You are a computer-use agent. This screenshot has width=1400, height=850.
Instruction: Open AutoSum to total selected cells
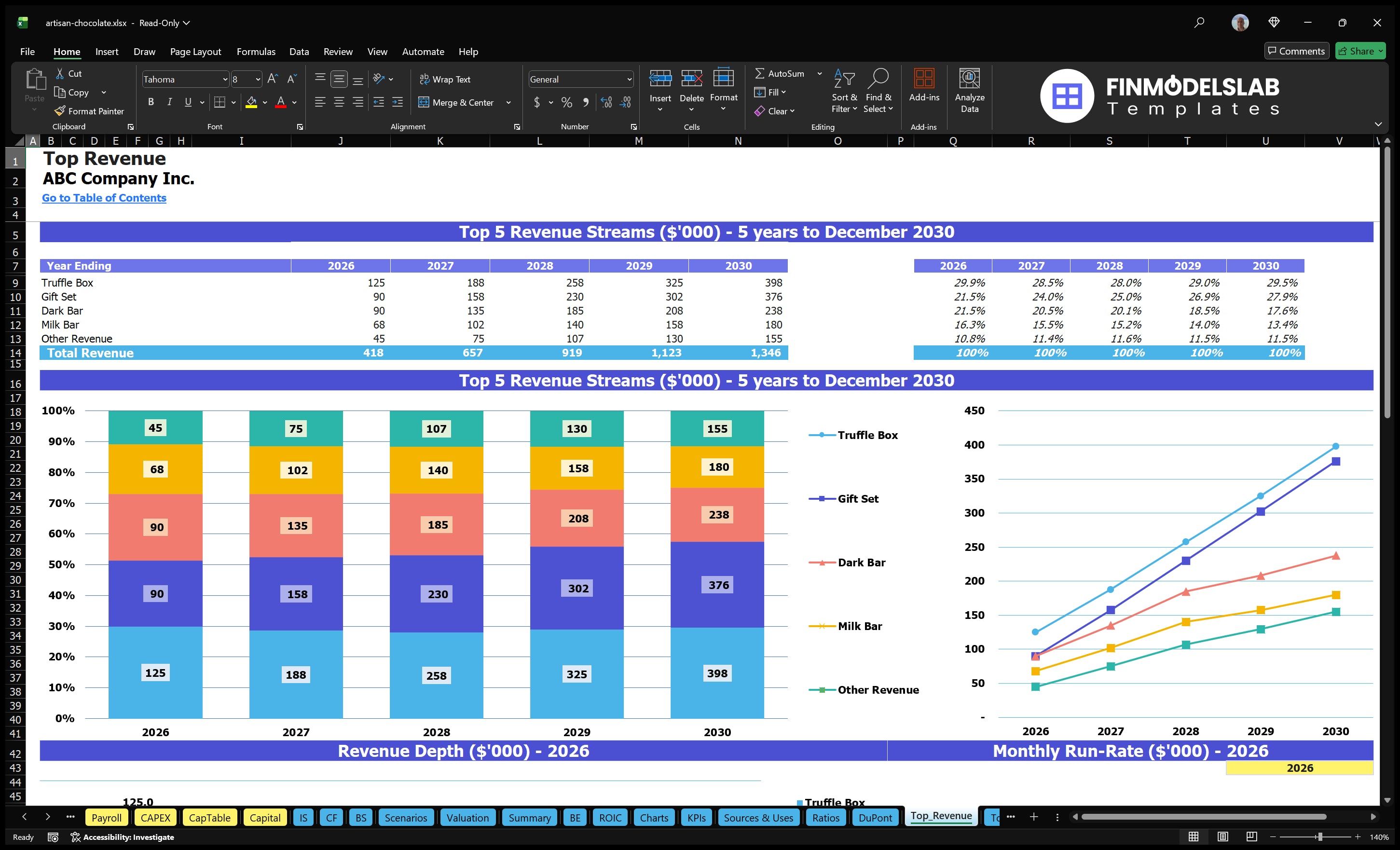784,73
